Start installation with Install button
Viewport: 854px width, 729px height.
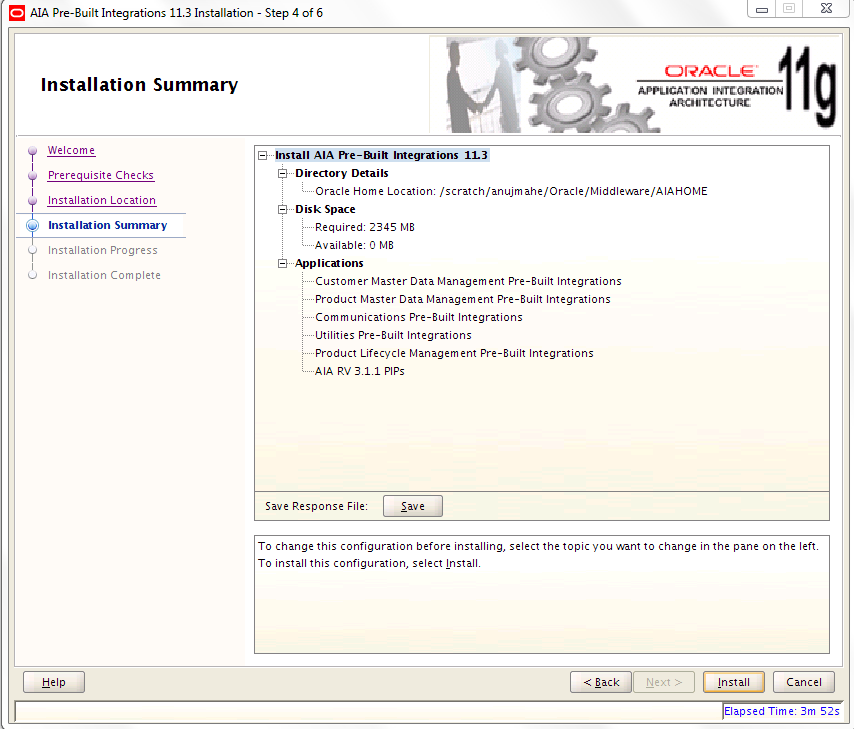(734, 682)
